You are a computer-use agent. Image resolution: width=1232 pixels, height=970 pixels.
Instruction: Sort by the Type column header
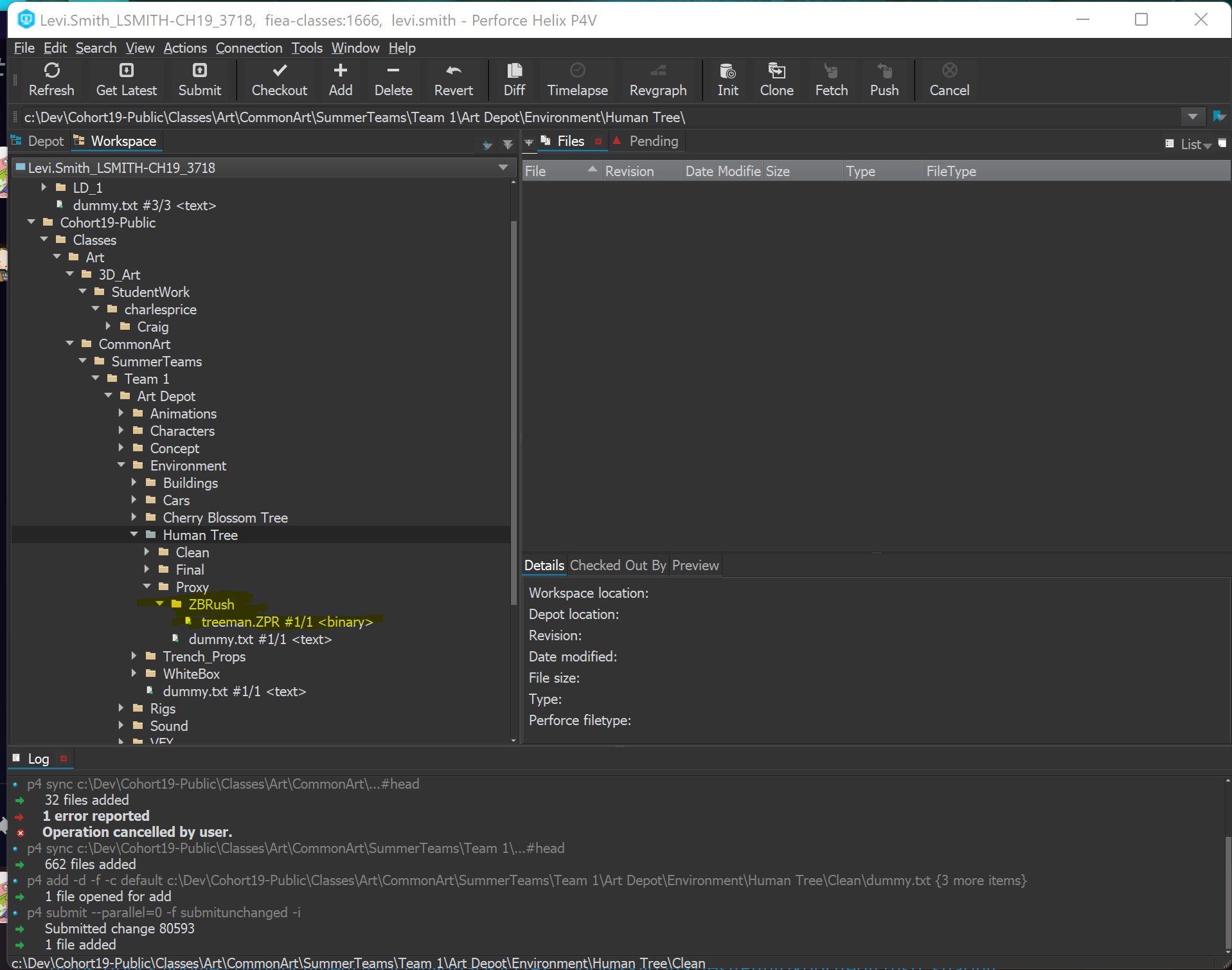pos(883,171)
